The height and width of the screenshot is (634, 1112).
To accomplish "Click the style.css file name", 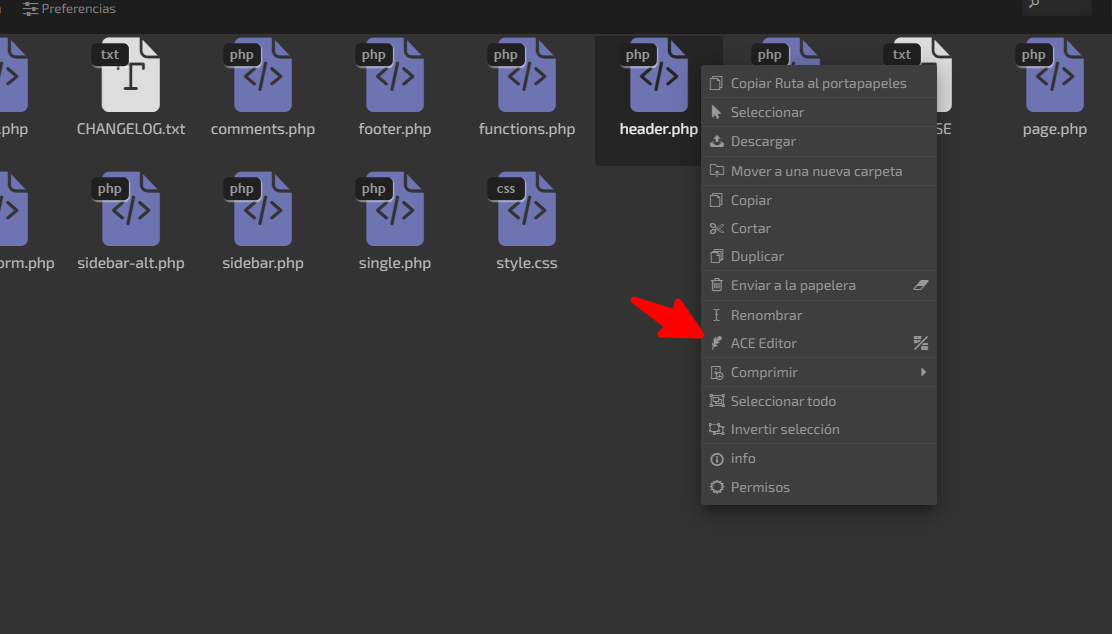I will [x=527, y=263].
